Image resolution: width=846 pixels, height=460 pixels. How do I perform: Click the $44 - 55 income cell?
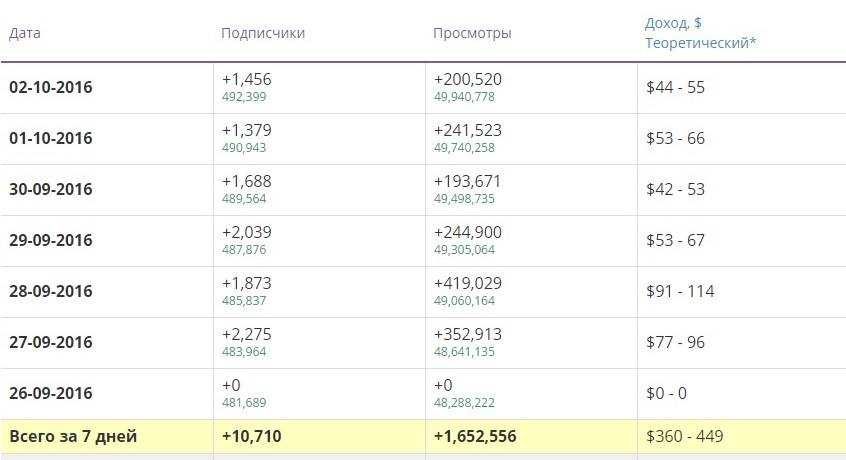tap(676, 87)
